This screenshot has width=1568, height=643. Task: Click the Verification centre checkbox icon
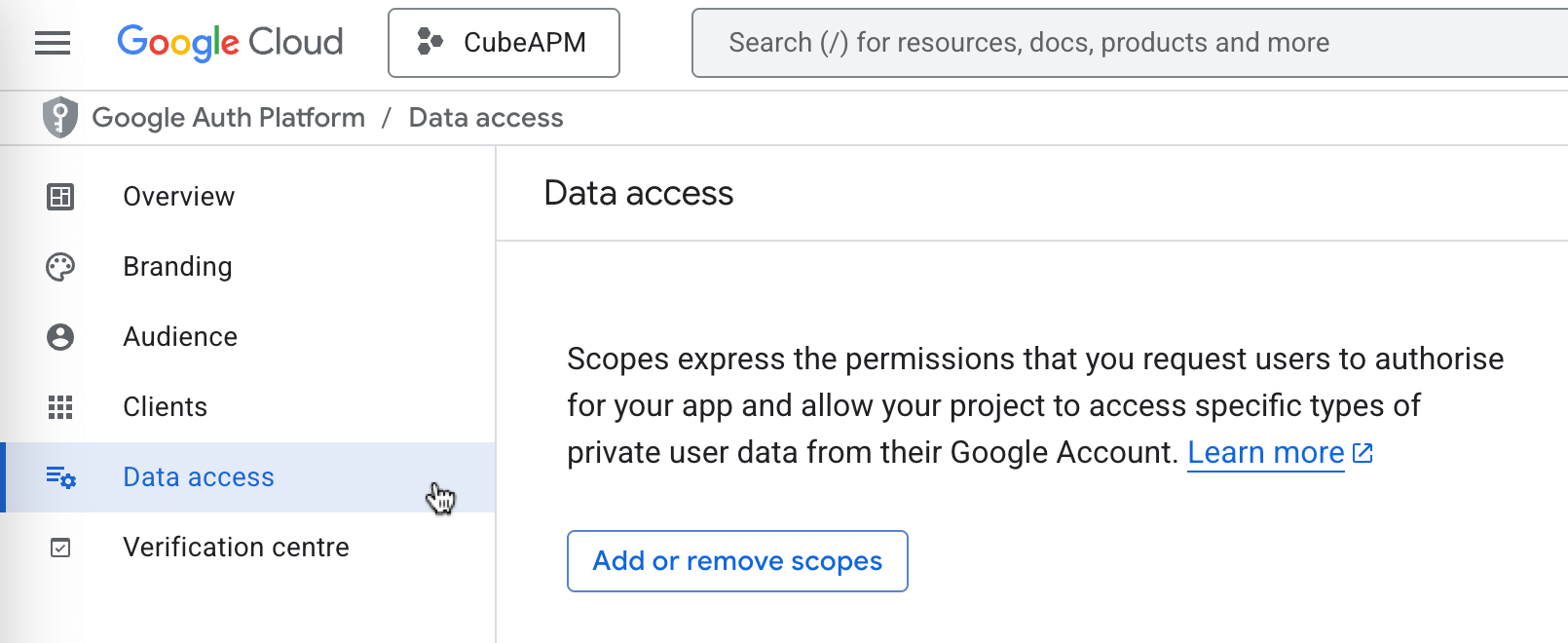pyautogui.click(x=60, y=548)
